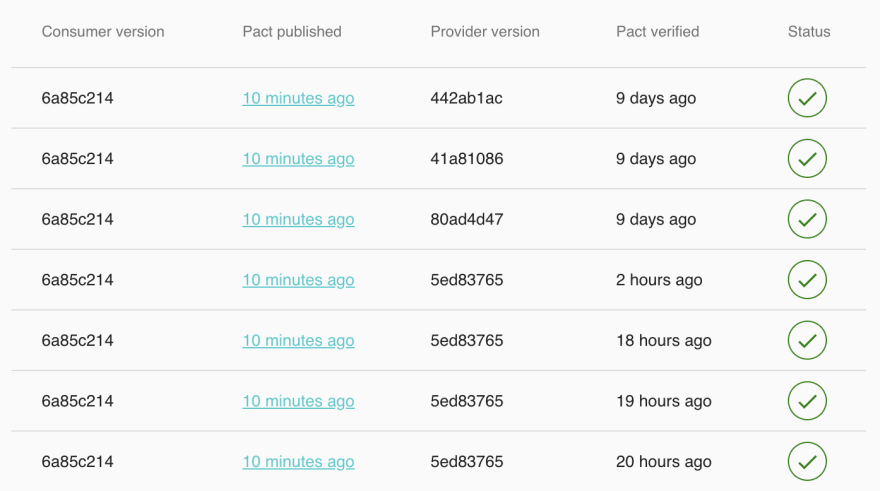
Task: Click pact published link verified 18 hours ago
Action: pyautogui.click(x=298, y=341)
